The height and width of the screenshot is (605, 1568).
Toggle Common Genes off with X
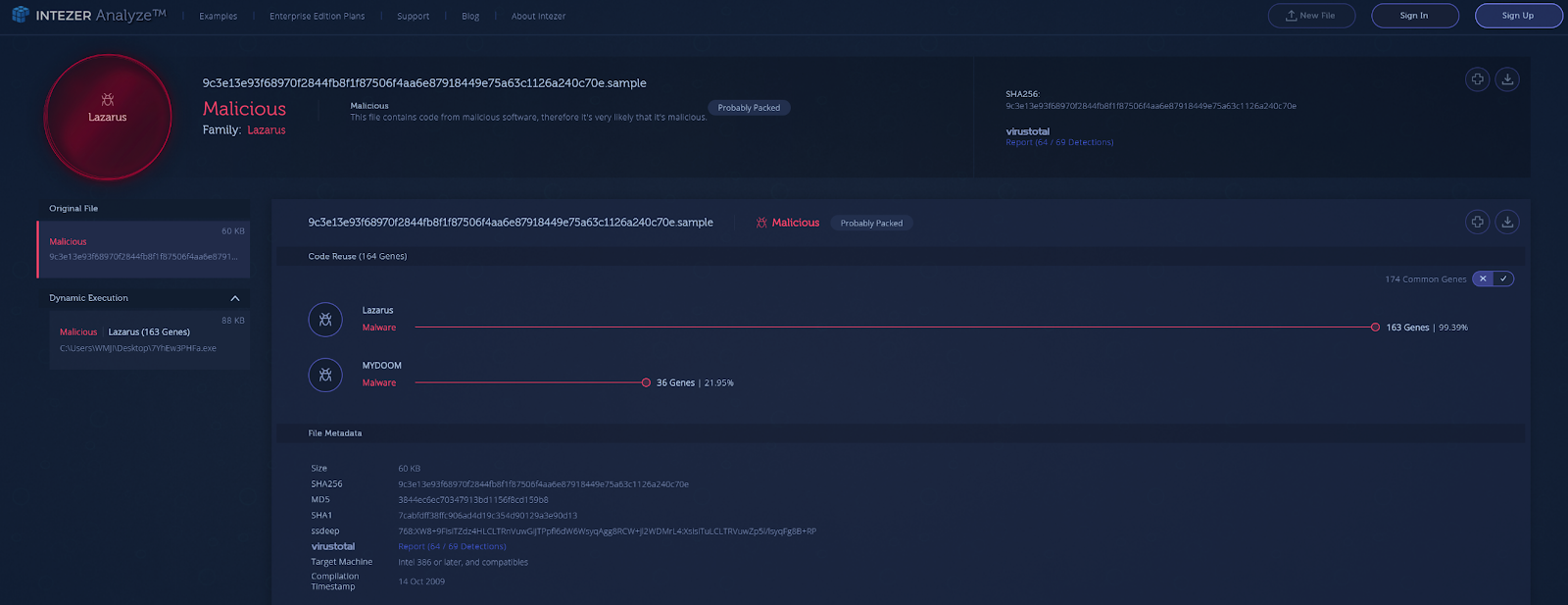point(1483,279)
